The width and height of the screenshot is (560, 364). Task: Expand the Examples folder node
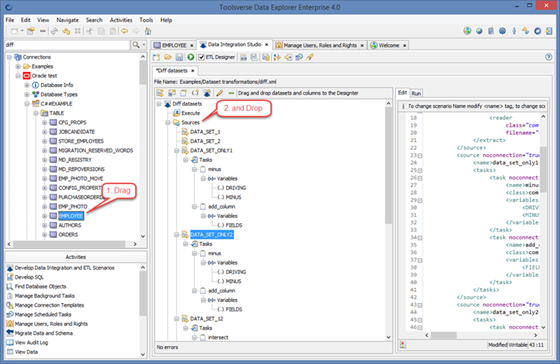click(18, 66)
